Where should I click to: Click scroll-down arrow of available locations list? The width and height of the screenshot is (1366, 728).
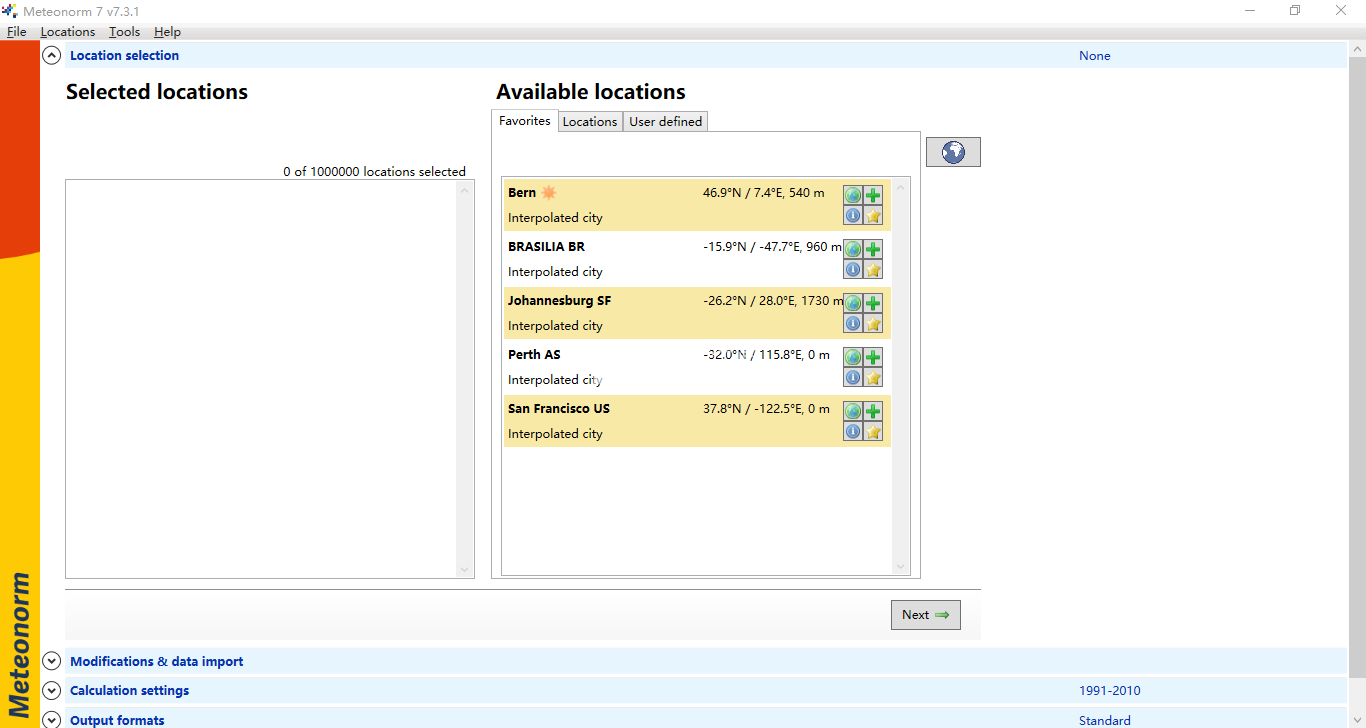(900, 567)
